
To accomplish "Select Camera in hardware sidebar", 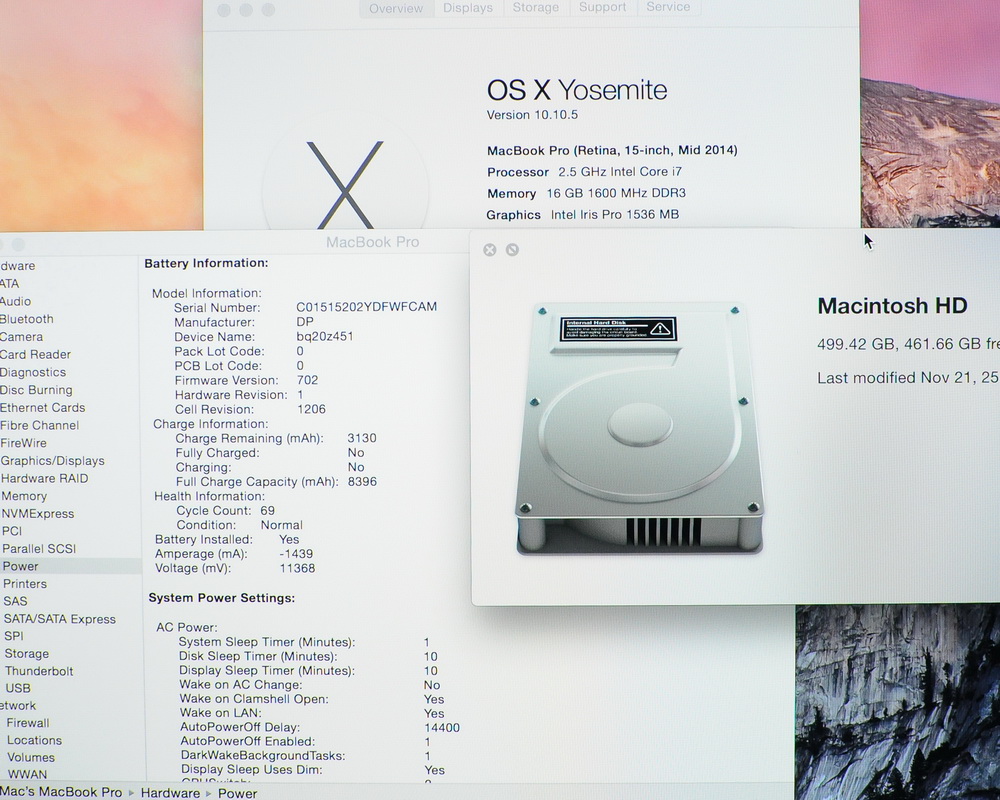I will 22,337.
